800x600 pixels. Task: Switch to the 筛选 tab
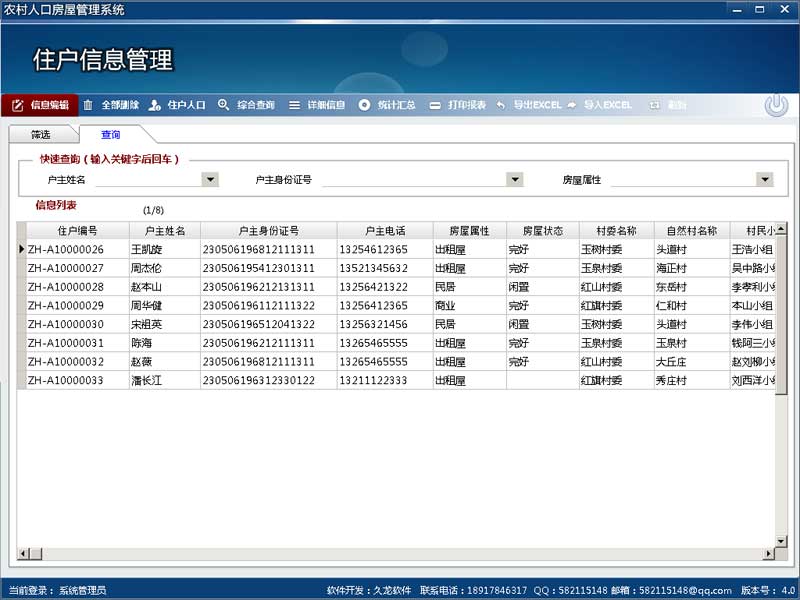41,134
